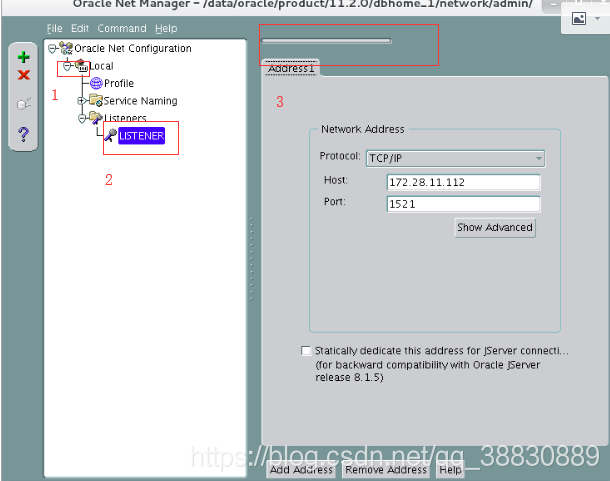The width and height of the screenshot is (610, 481).
Task: Select the Service Naming tree item
Action: tap(140, 101)
